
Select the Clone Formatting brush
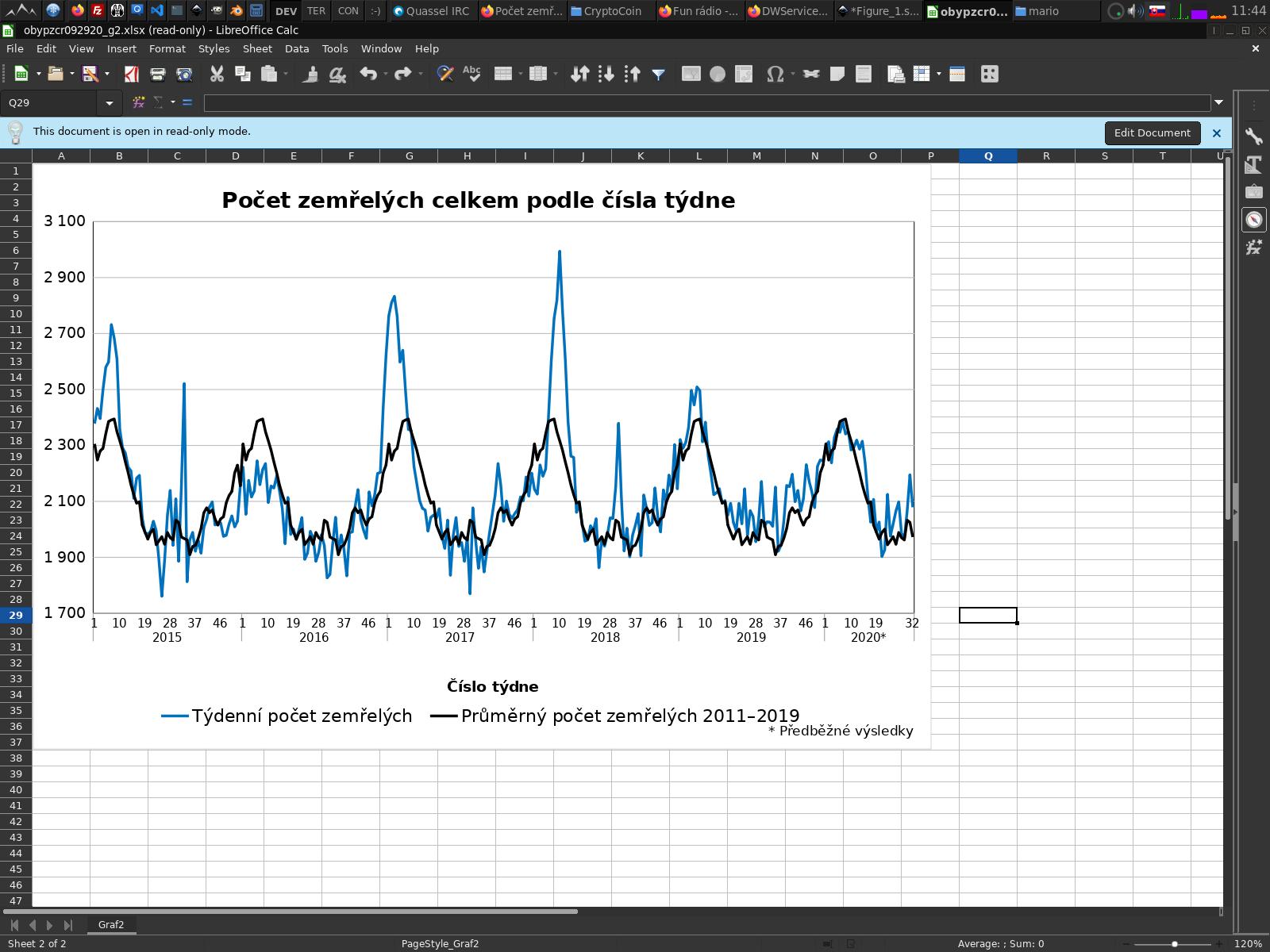311,74
